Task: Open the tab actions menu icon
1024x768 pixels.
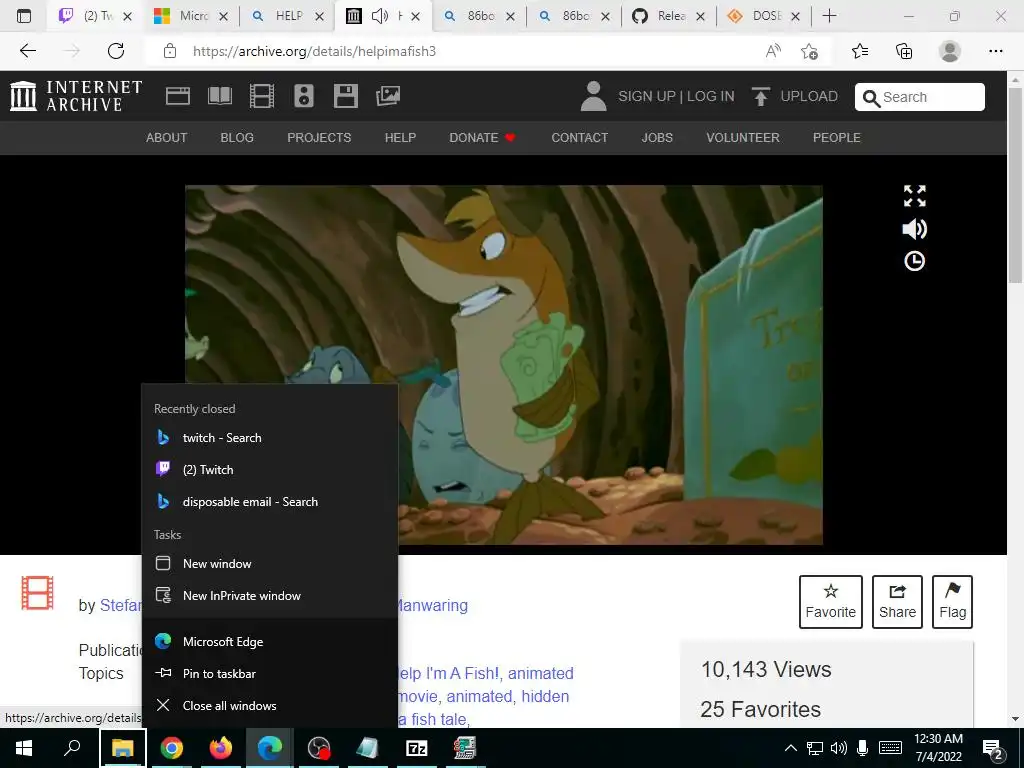Action: [24, 16]
